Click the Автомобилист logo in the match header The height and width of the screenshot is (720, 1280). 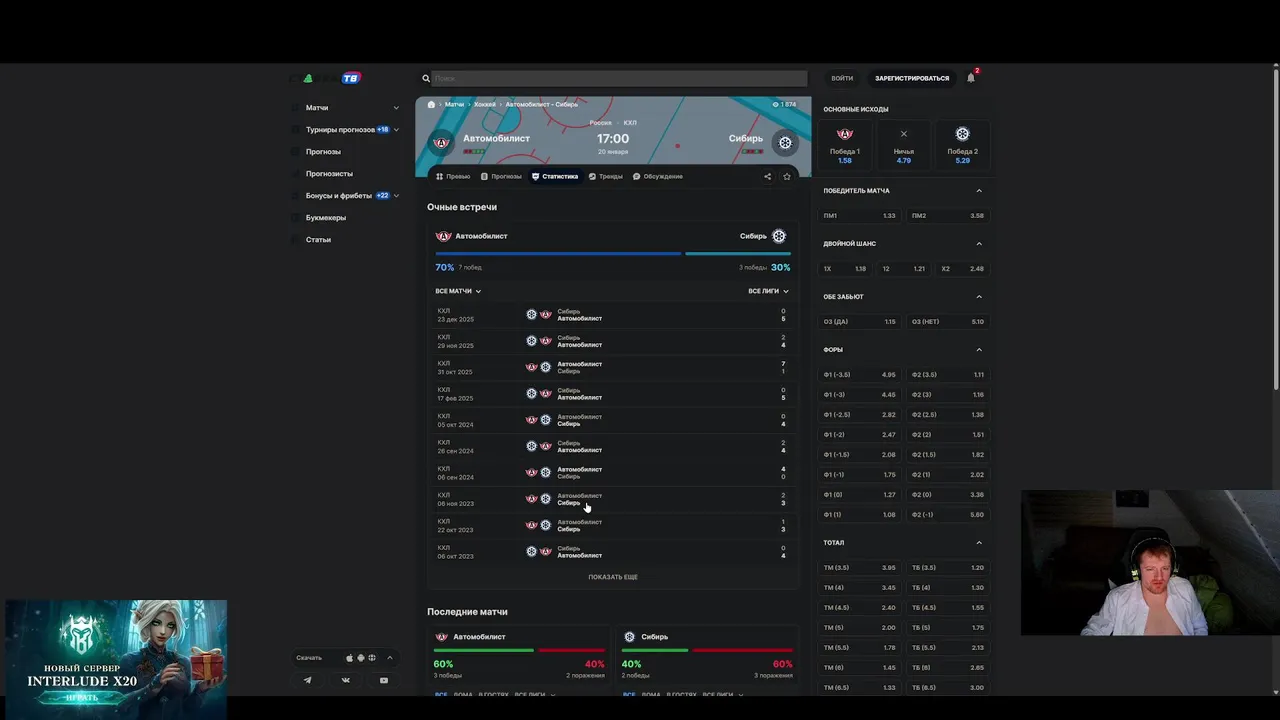click(x=441, y=142)
